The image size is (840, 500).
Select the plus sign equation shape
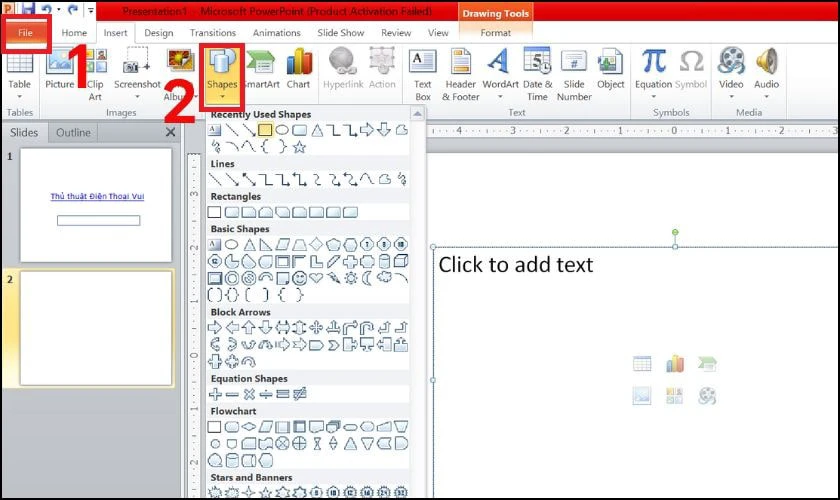215,394
